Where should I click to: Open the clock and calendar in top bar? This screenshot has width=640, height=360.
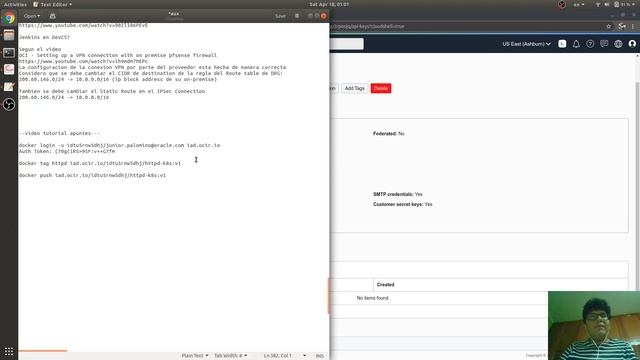pyautogui.click(x=329, y=4)
